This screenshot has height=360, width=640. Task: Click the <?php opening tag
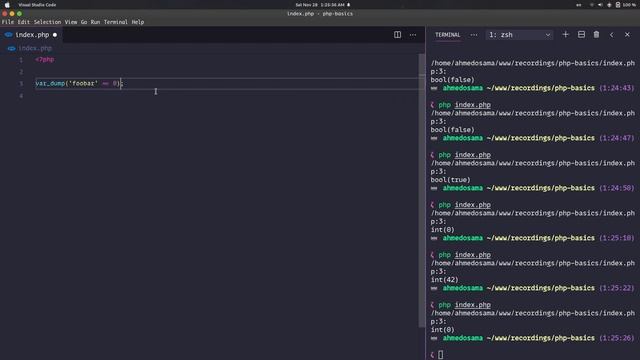click(44, 60)
